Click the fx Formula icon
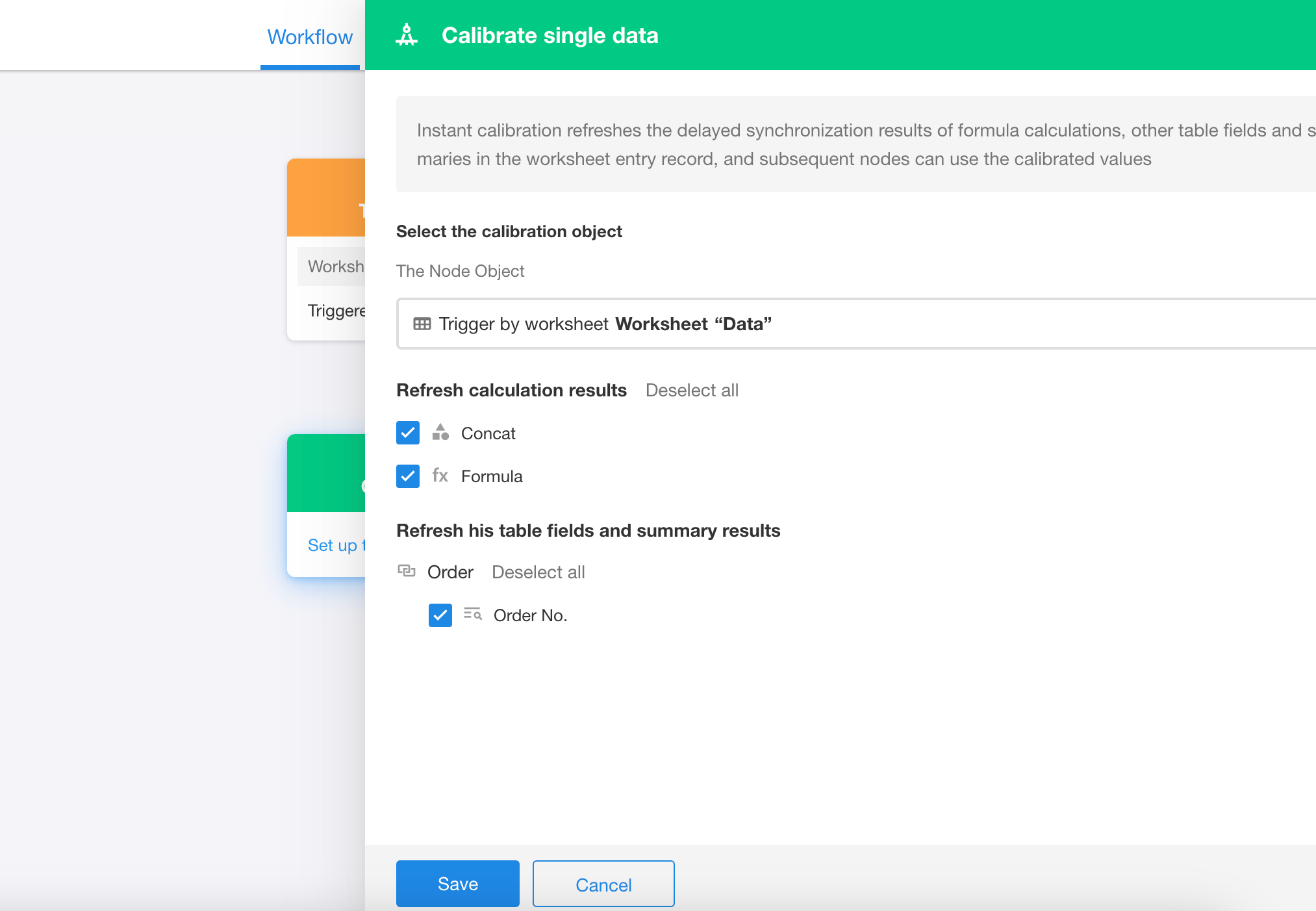This screenshot has height=911, width=1316. coord(440,476)
